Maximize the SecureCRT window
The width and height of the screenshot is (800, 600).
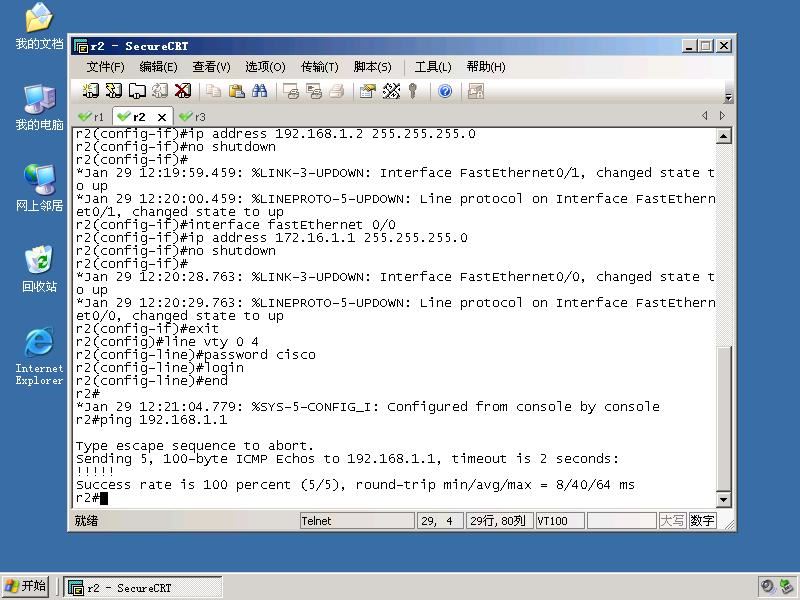(x=706, y=46)
